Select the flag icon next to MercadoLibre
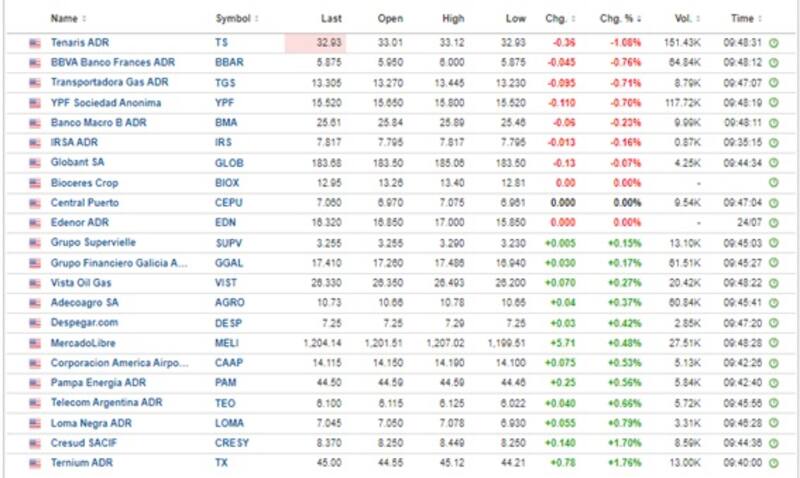 click(x=36, y=343)
